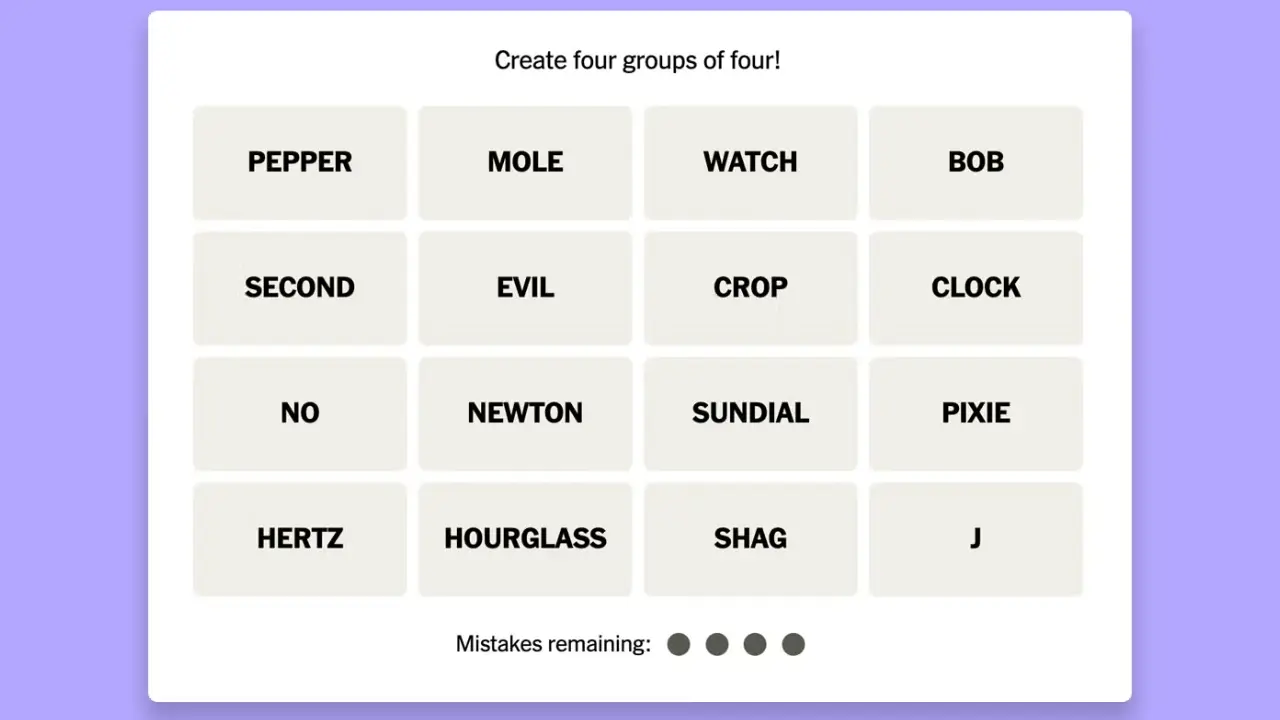The height and width of the screenshot is (720, 1280).
Task: Click the last mistakes remaining dot
Action: pos(793,645)
